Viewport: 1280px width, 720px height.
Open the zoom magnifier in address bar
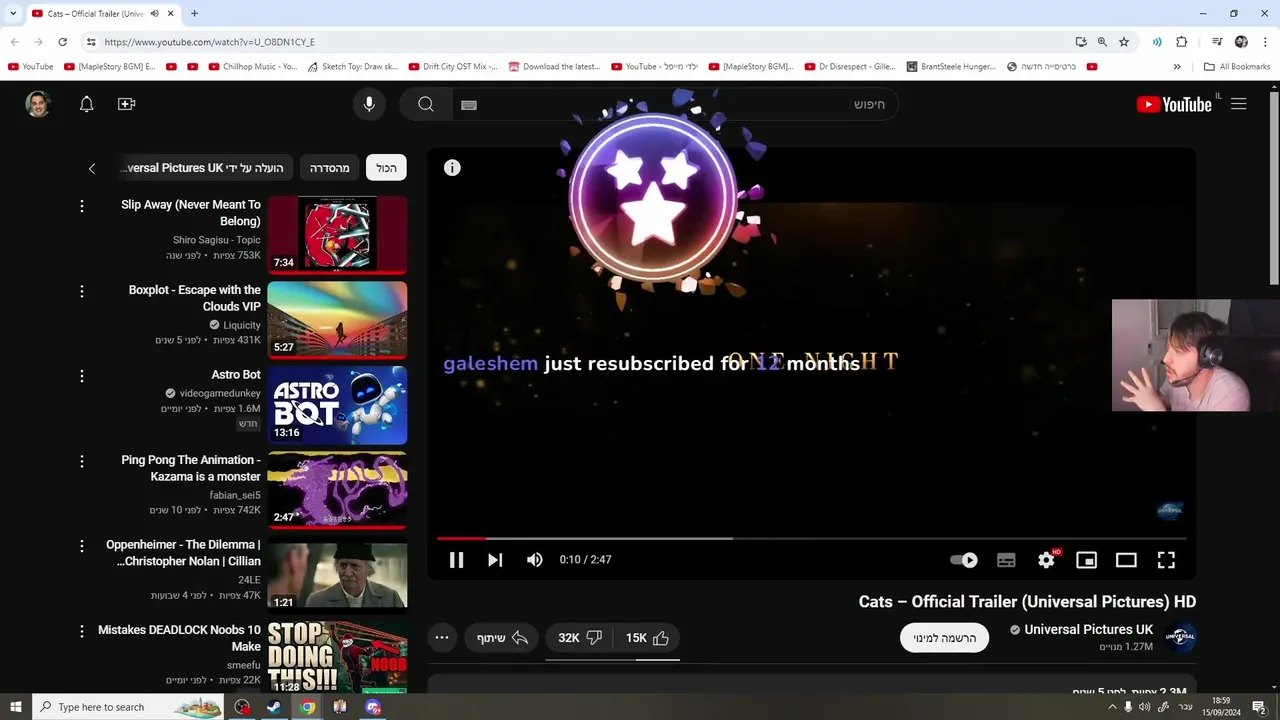click(x=1102, y=42)
